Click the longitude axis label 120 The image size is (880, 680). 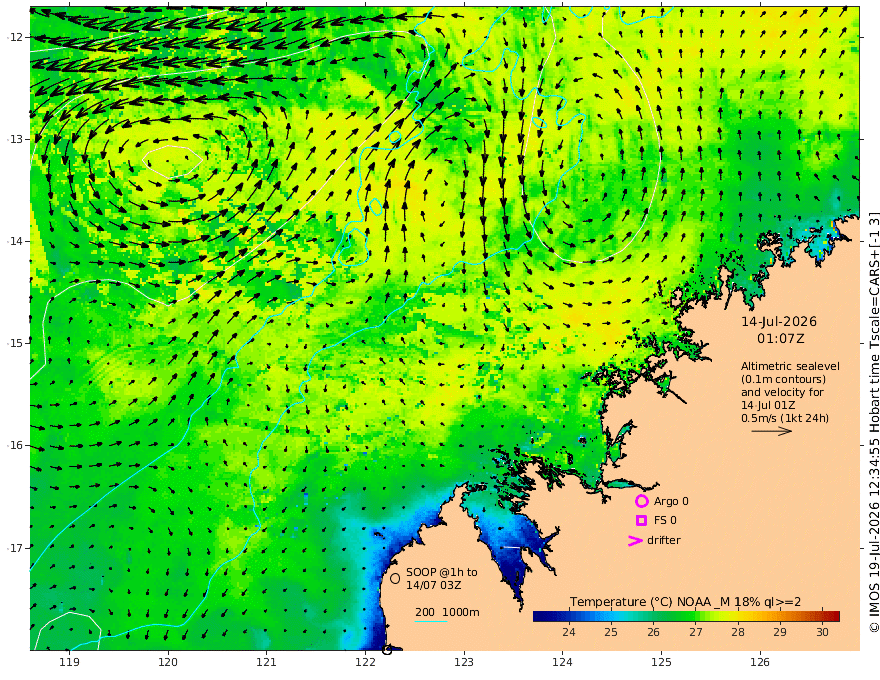(168, 662)
